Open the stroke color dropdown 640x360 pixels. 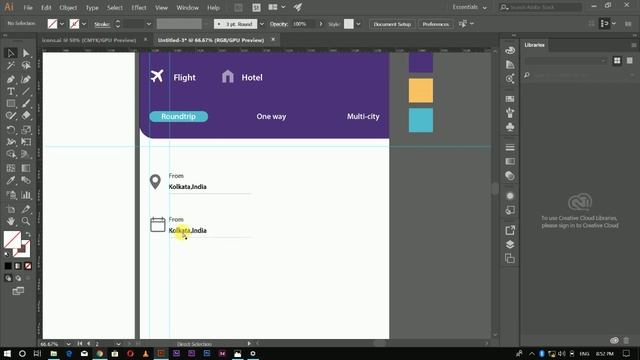84,24
